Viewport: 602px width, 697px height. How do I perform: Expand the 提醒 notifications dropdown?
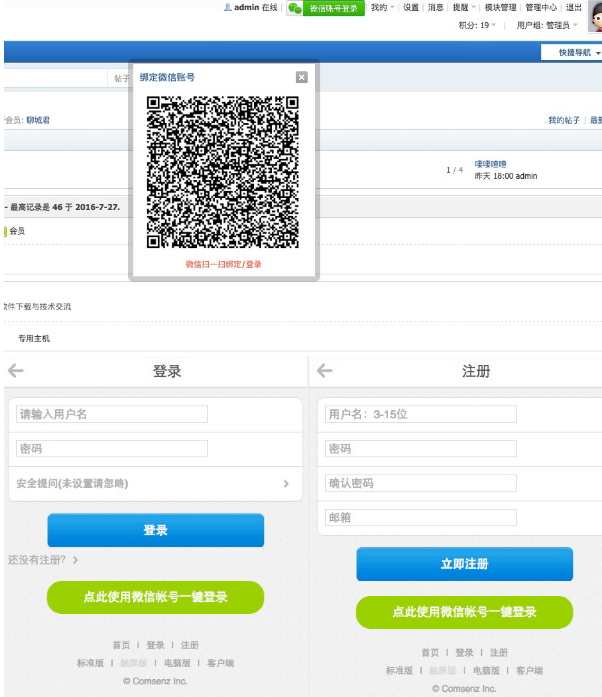pyautogui.click(x=464, y=8)
